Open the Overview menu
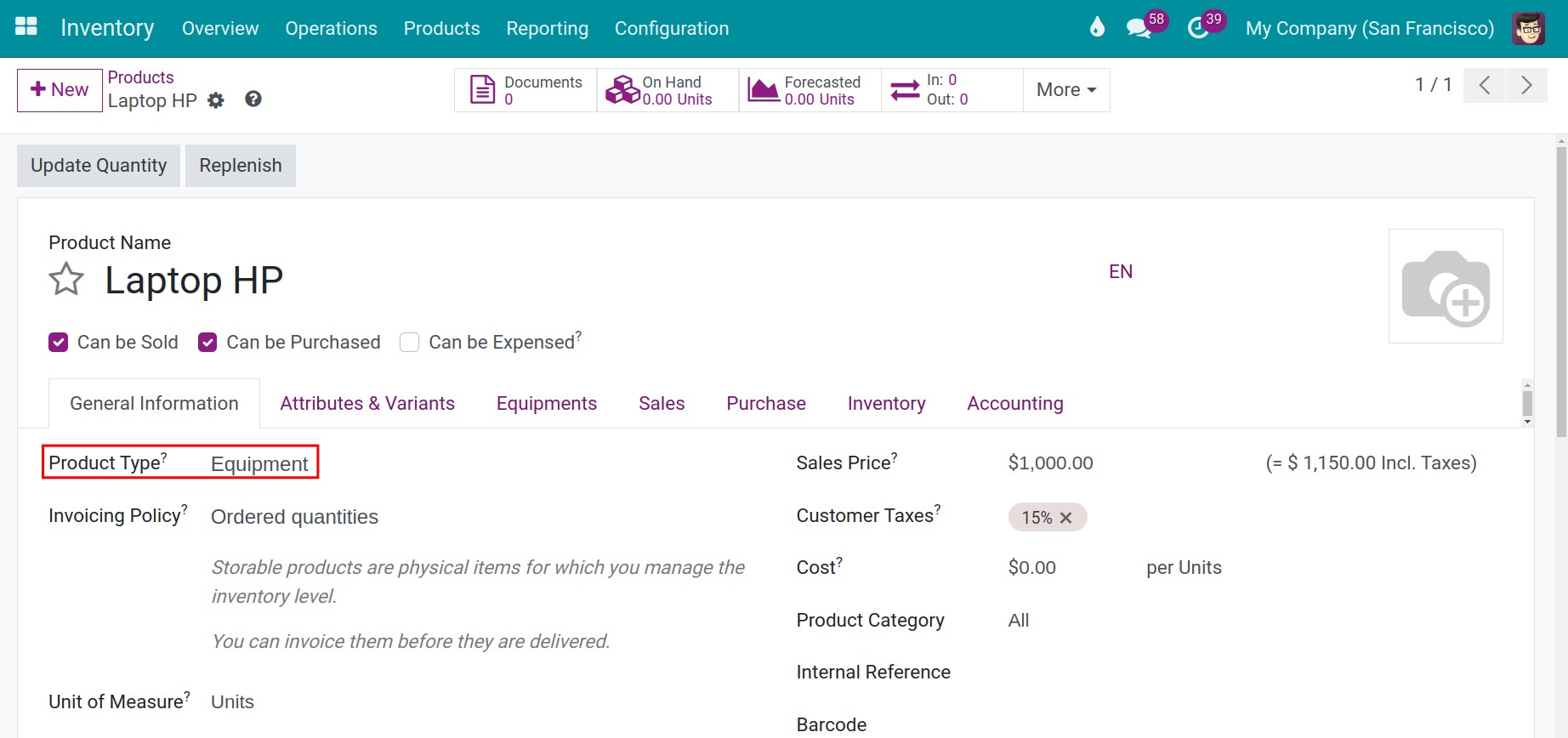Screen dimensions: 1568x738 coord(220,28)
